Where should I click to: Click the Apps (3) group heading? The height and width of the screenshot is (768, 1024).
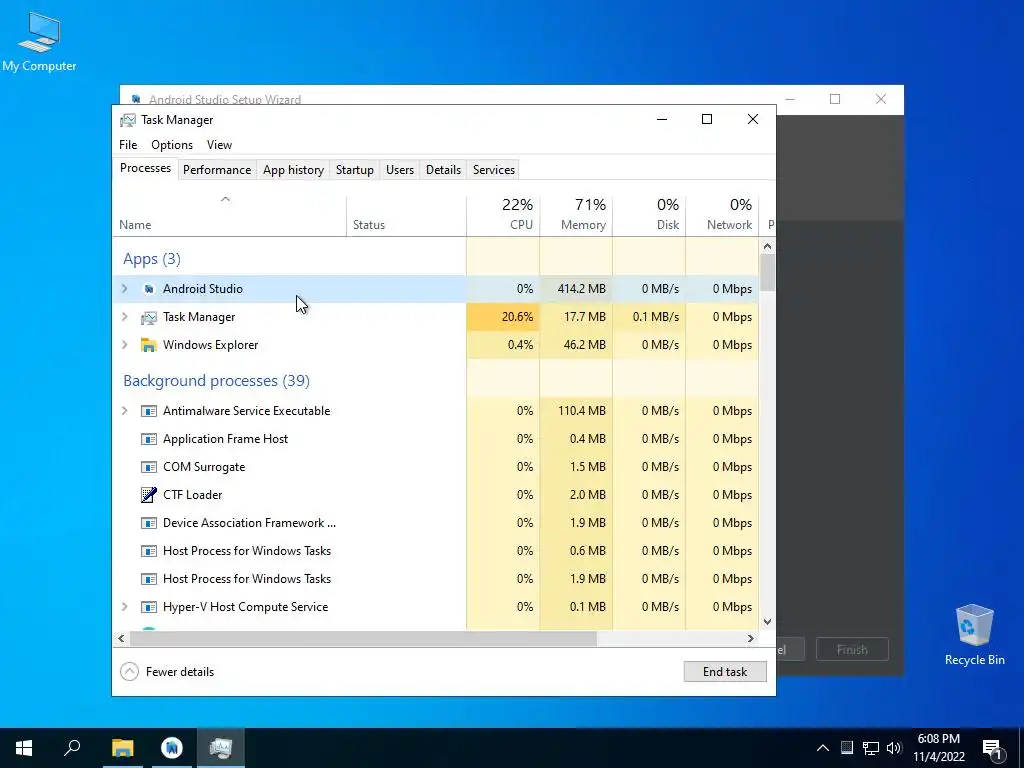click(x=152, y=259)
